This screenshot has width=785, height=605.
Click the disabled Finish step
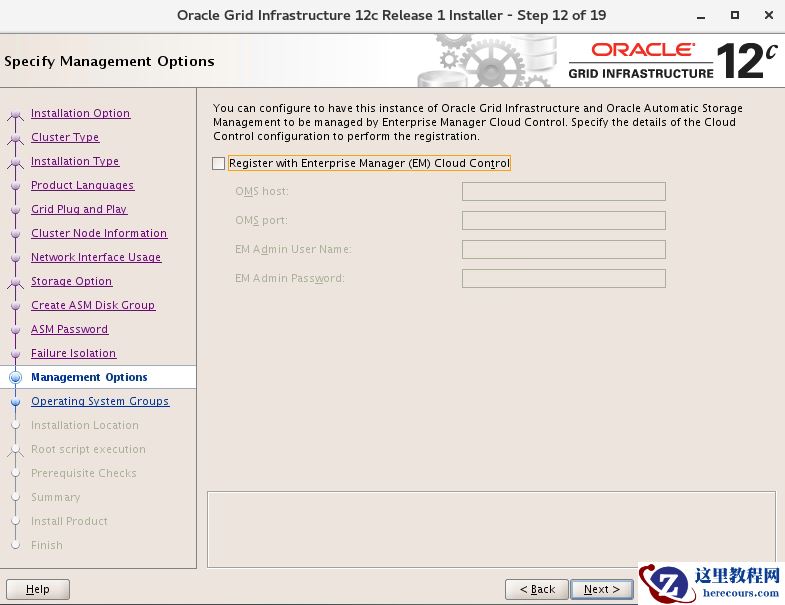pyautogui.click(x=47, y=545)
